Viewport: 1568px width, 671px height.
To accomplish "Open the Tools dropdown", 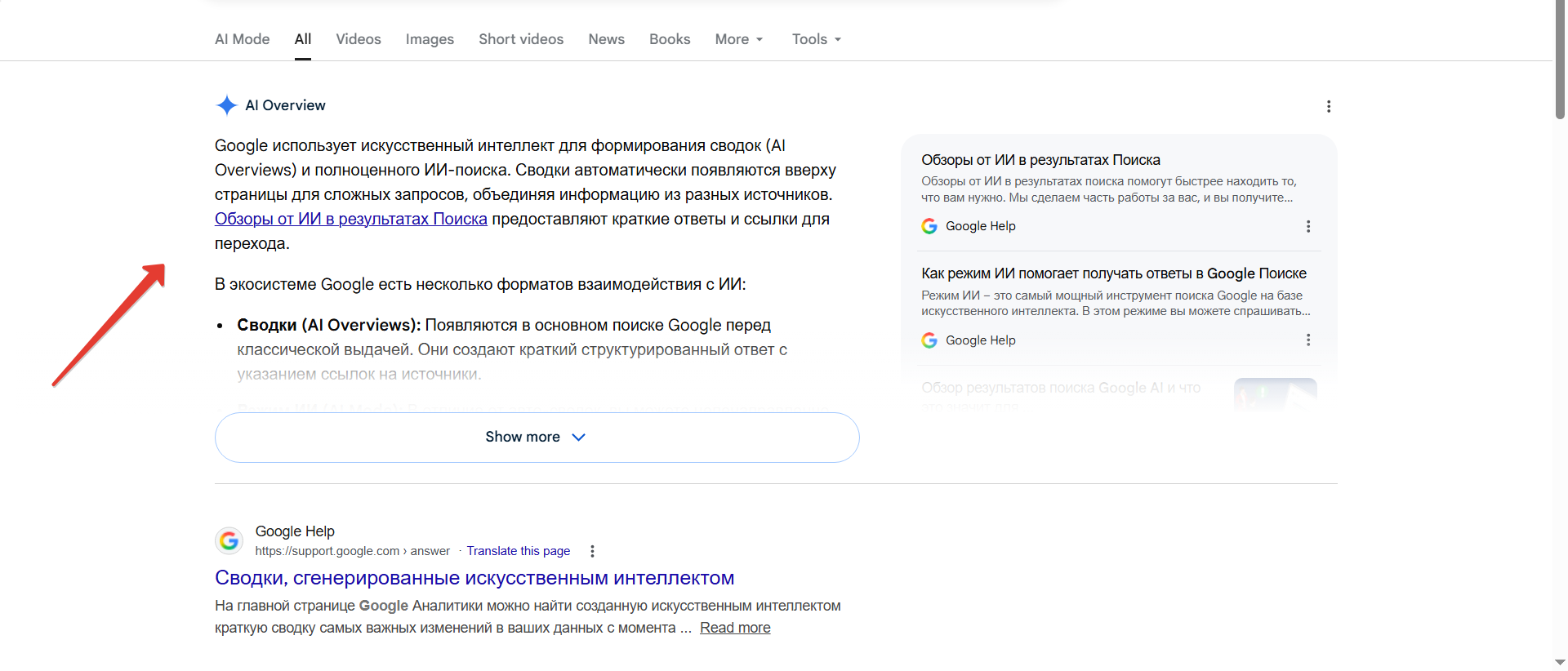I will click(x=817, y=39).
